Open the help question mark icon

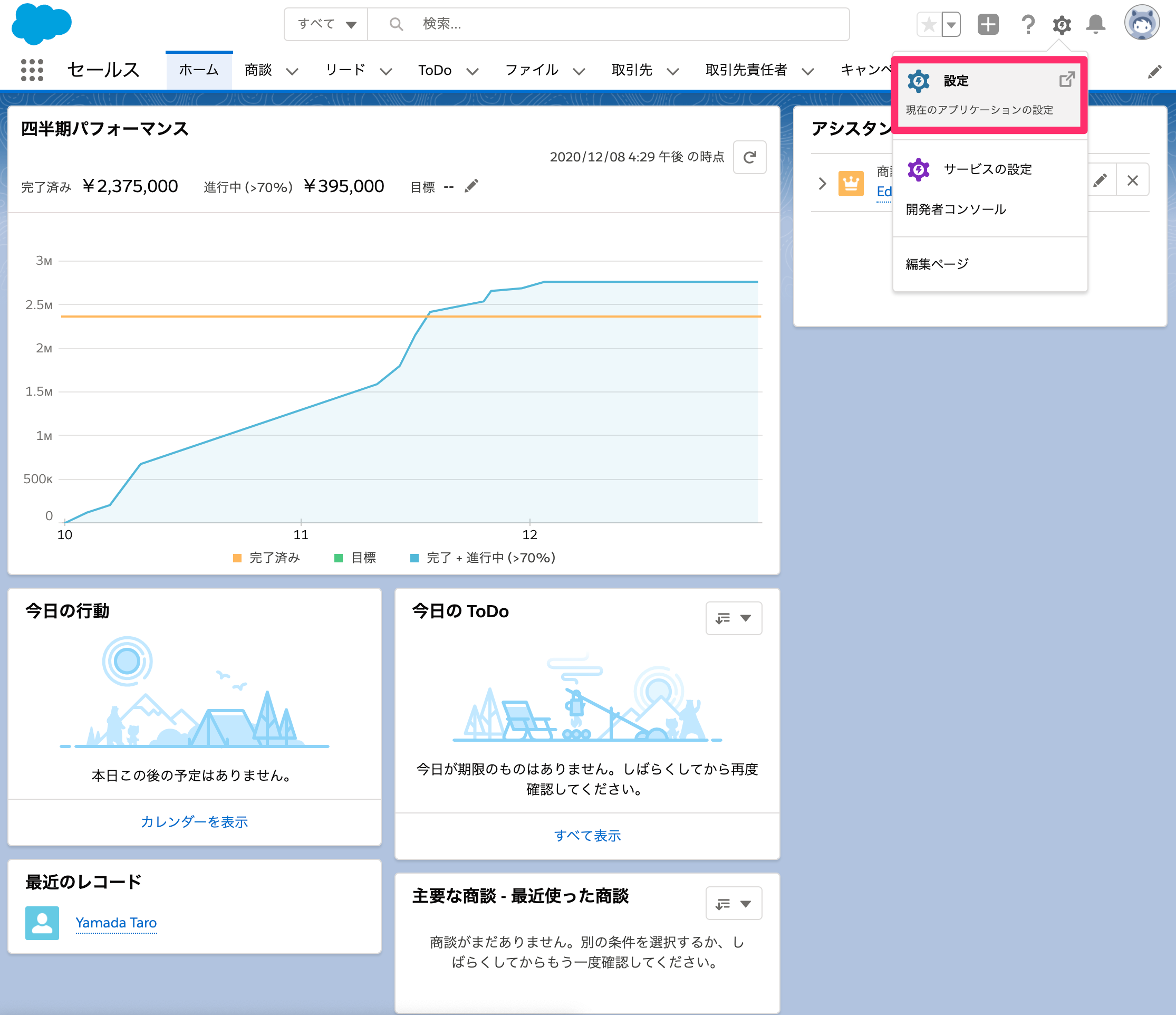pos(1028,24)
